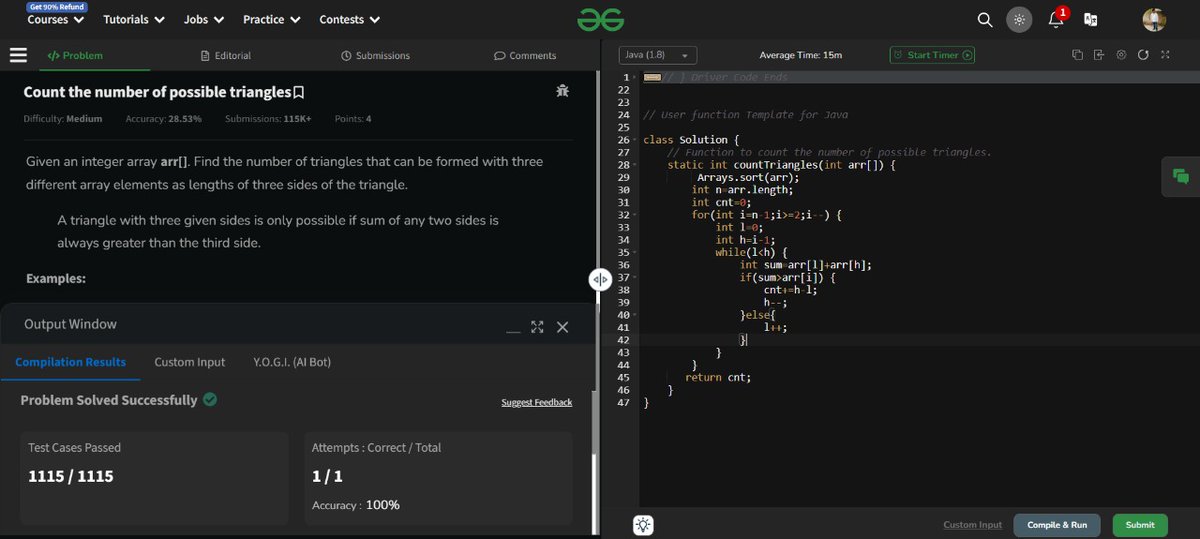The image size is (1200, 539).
Task: Click the editor export arrow icon
Action: point(1099,55)
